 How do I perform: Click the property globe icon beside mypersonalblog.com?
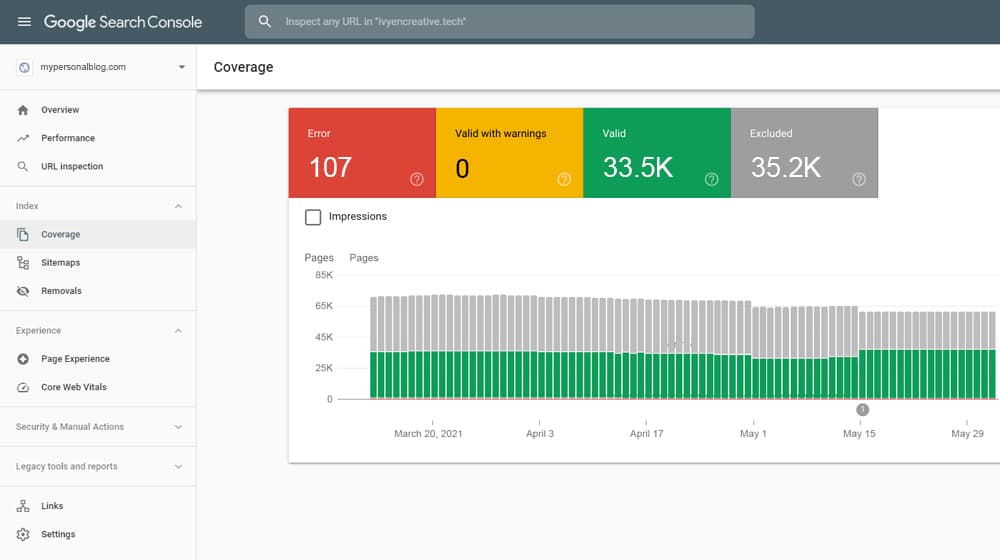click(24, 67)
